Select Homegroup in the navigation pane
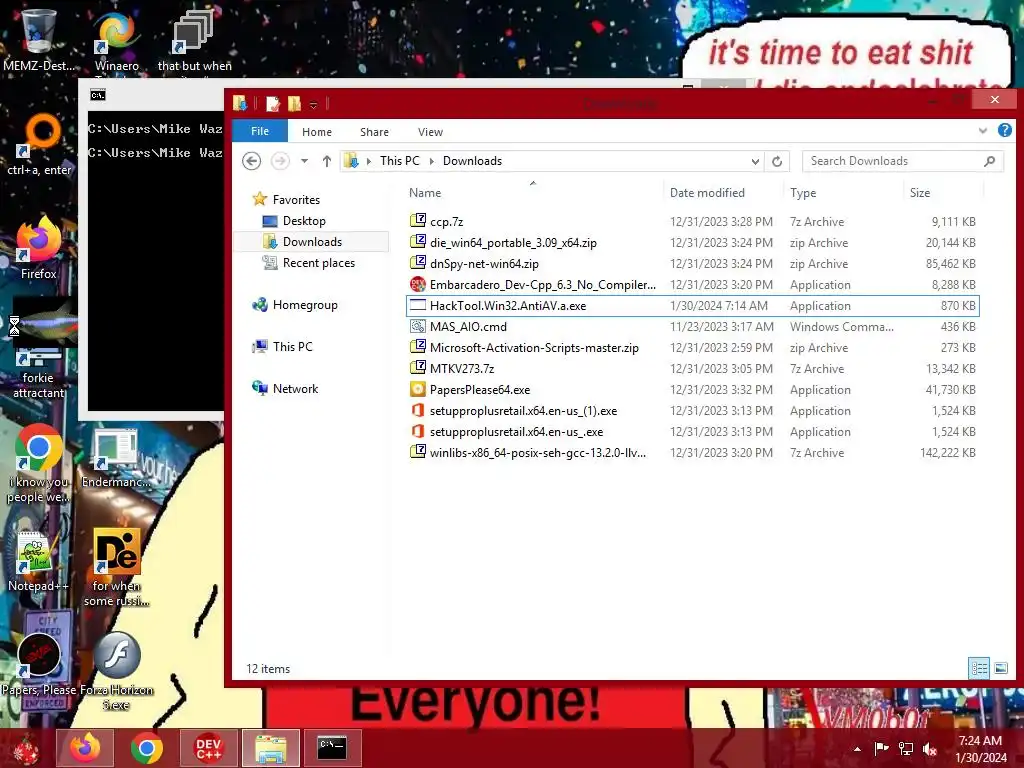The image size is (1024, 768). pos(295,304)
